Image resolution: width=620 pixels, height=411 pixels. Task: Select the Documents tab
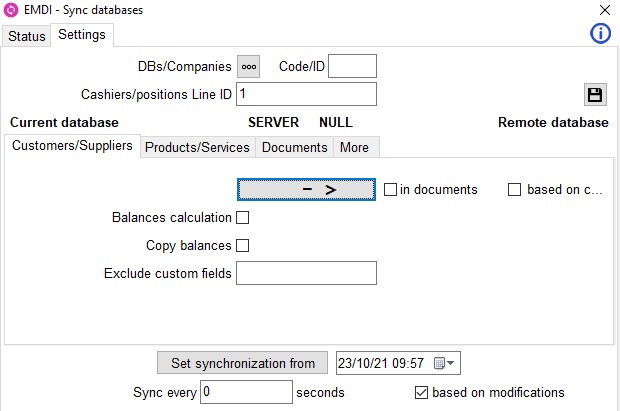pyautogui.click(x=295, y=147)
